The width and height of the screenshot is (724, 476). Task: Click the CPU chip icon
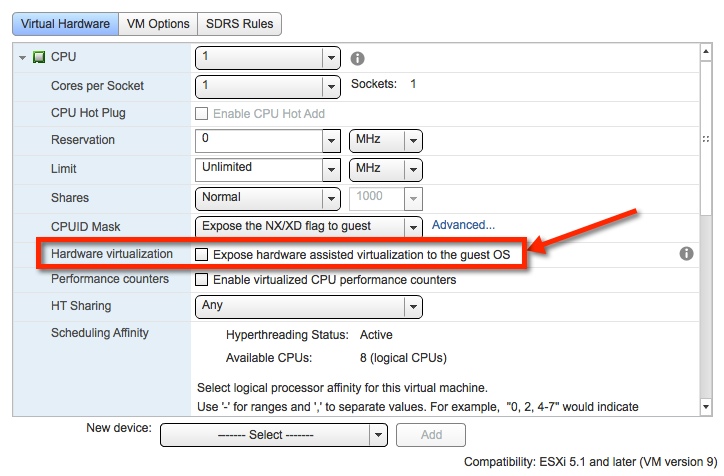[39, 57]
